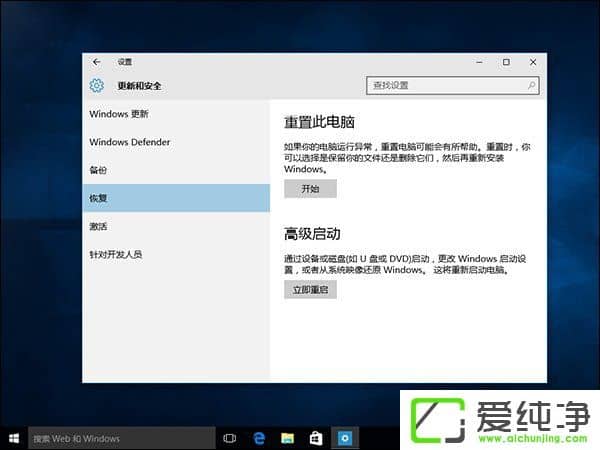This screenshot has height=450, width=600.
Task: Open the Store app from the taskbar
Action: tap(315, 438)
